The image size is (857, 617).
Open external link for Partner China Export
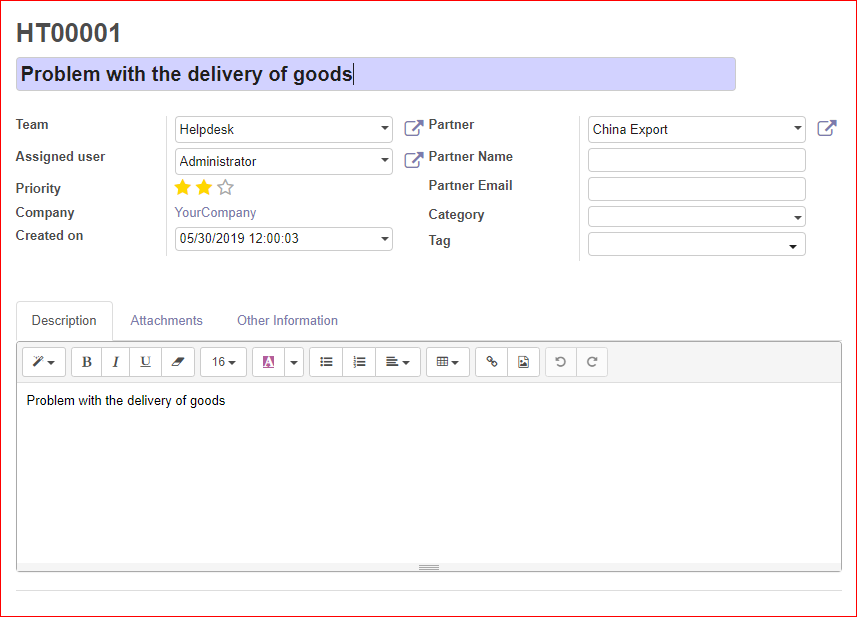826,128
